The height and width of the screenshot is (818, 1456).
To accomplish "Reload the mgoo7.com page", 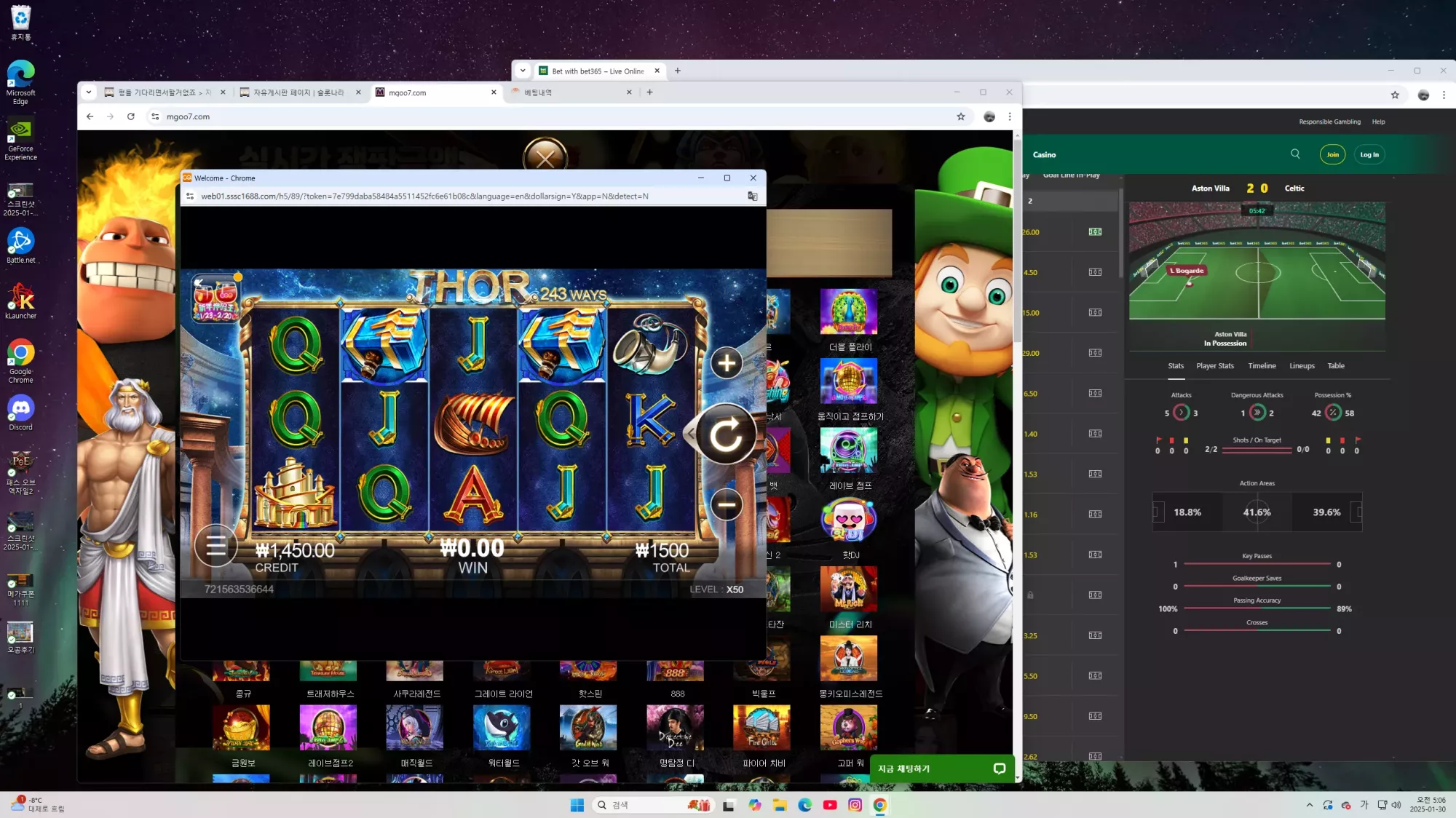I will [131, 116].
